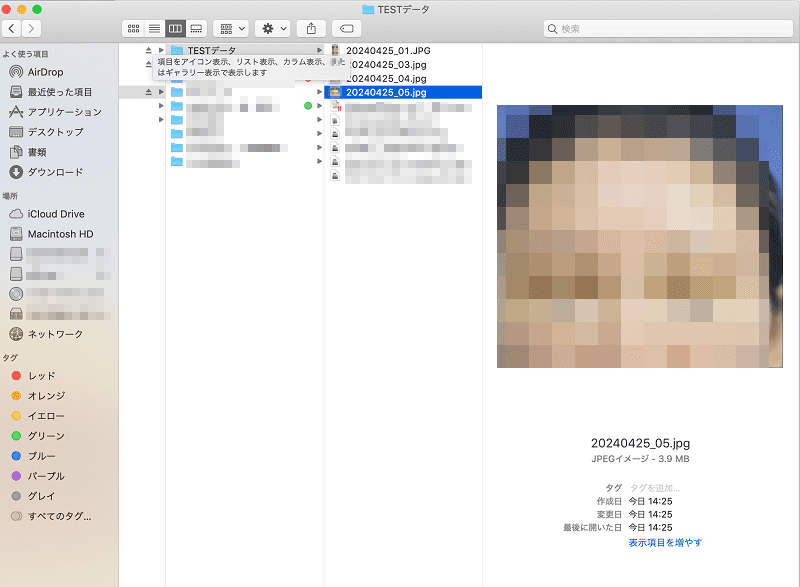Click the edit tags toolbar button
Screen dimensions: 800x587
tap(346, 29)
